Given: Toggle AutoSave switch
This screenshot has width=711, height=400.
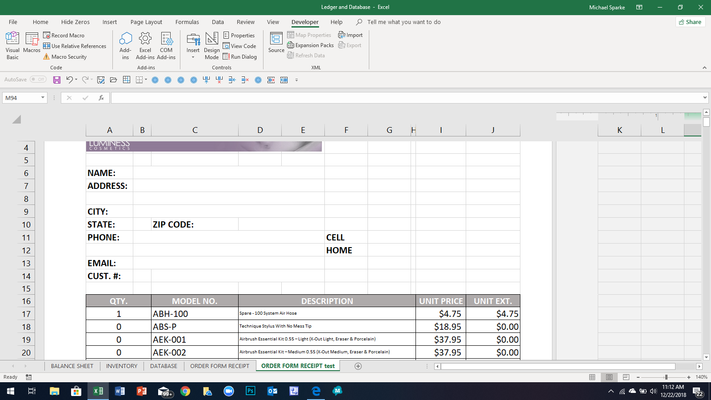Looking at the screenshot, I should pos(38,79).
